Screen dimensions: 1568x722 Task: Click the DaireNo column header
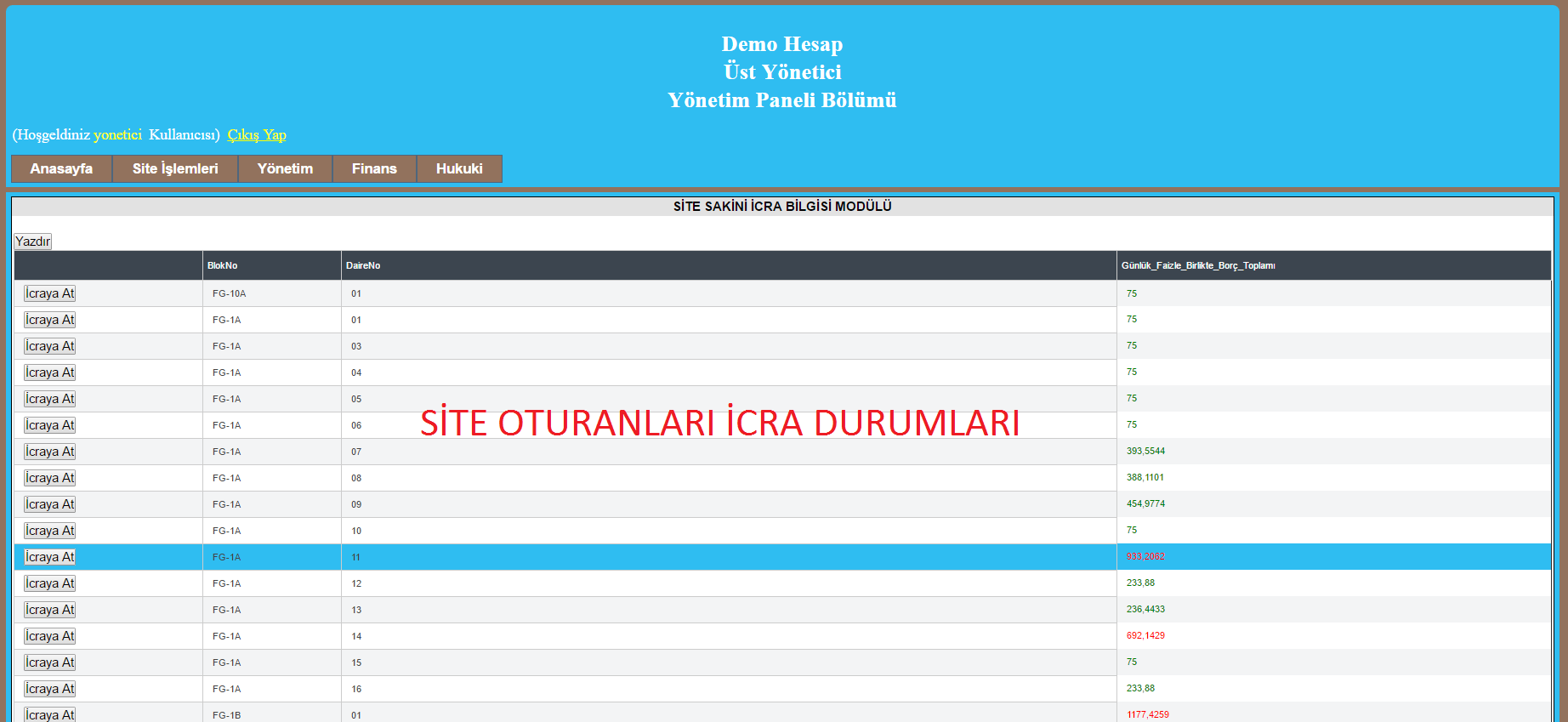(x=363, y=265)
